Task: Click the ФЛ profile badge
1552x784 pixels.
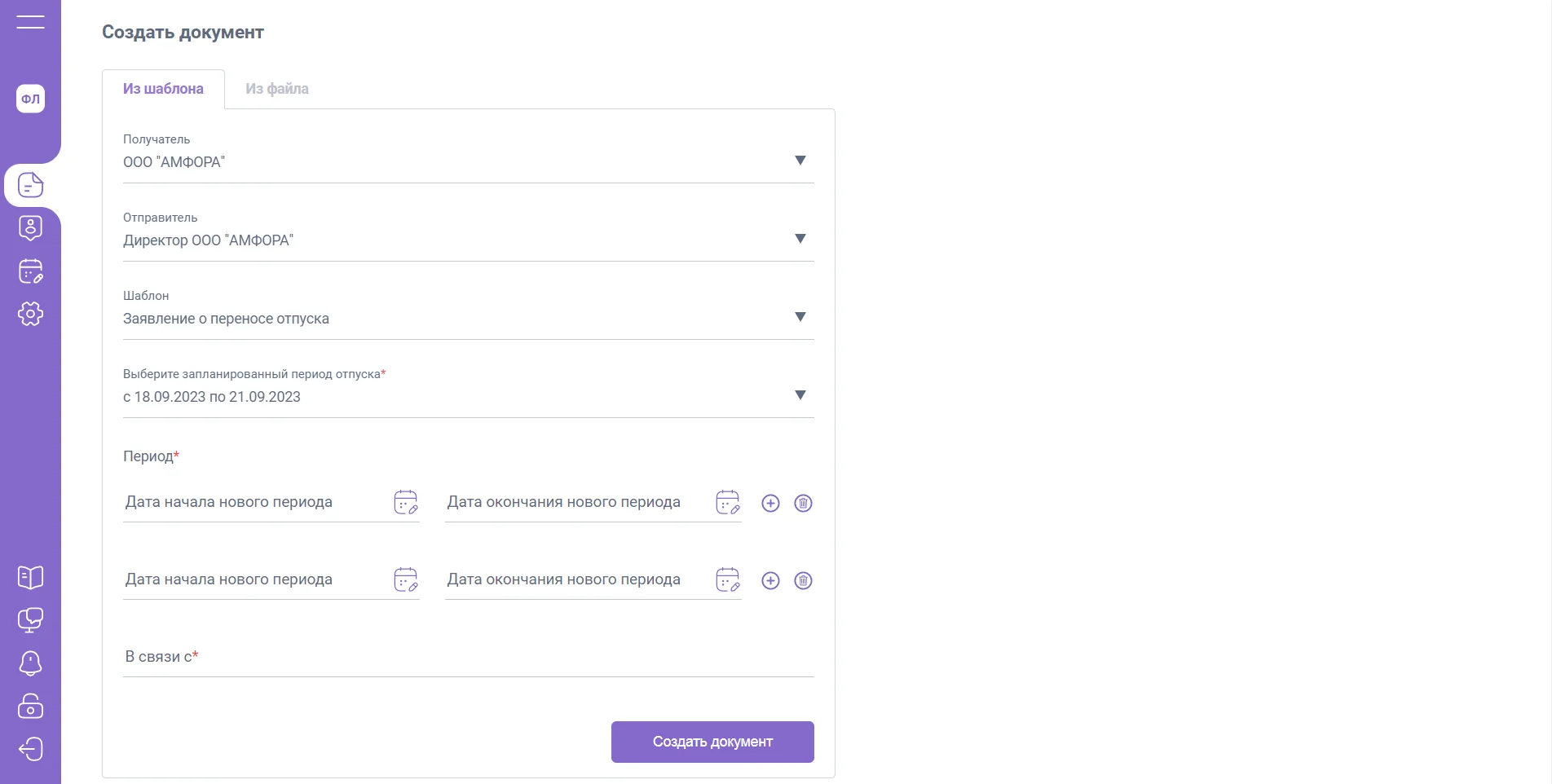Action: tap(30, 99)
